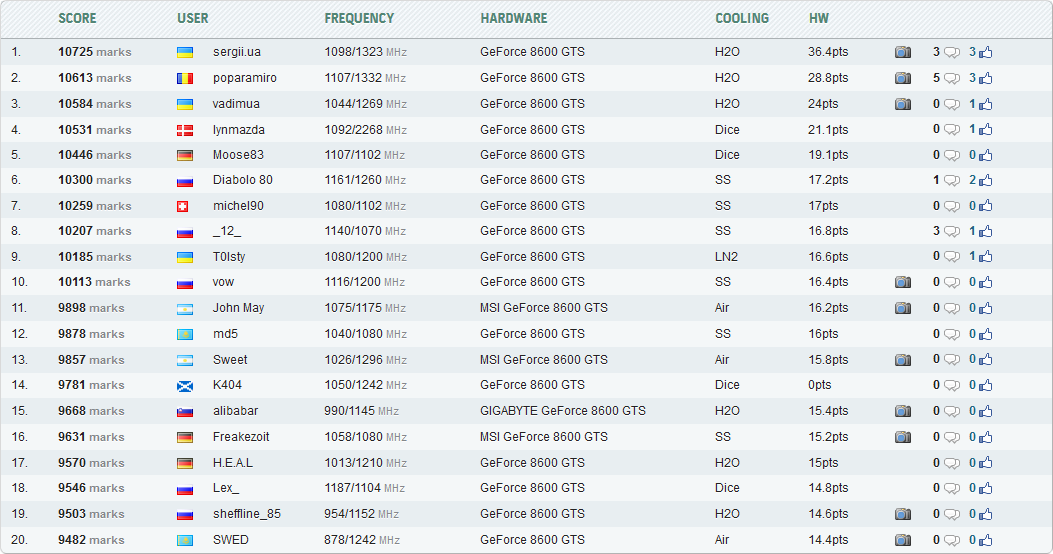Sort by the FREQUENCY column header
Image resolution: width=1053 pixels, height=554 pixels.
tap(359, 18)
